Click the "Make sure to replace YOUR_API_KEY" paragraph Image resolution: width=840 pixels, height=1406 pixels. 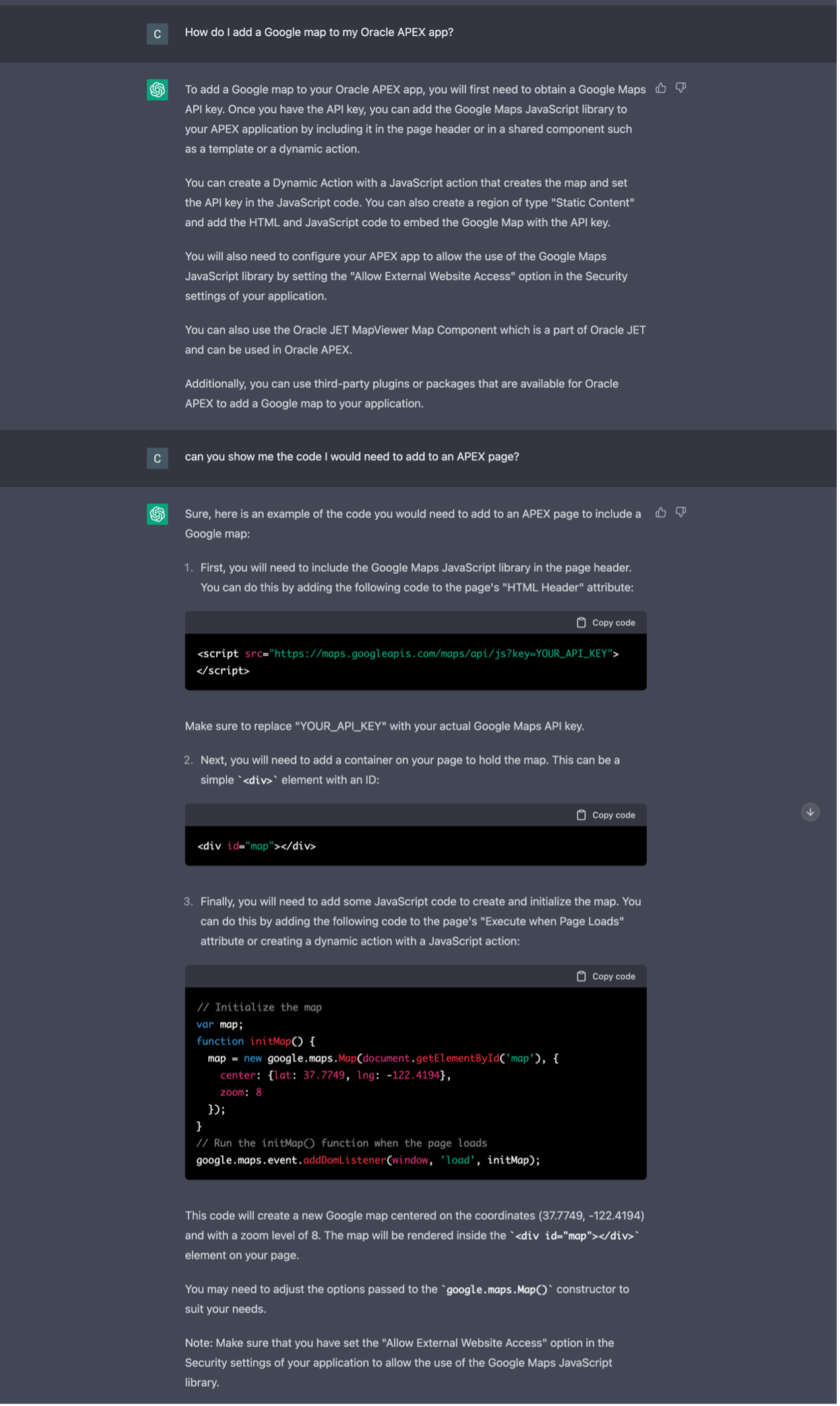pos(384,726)
